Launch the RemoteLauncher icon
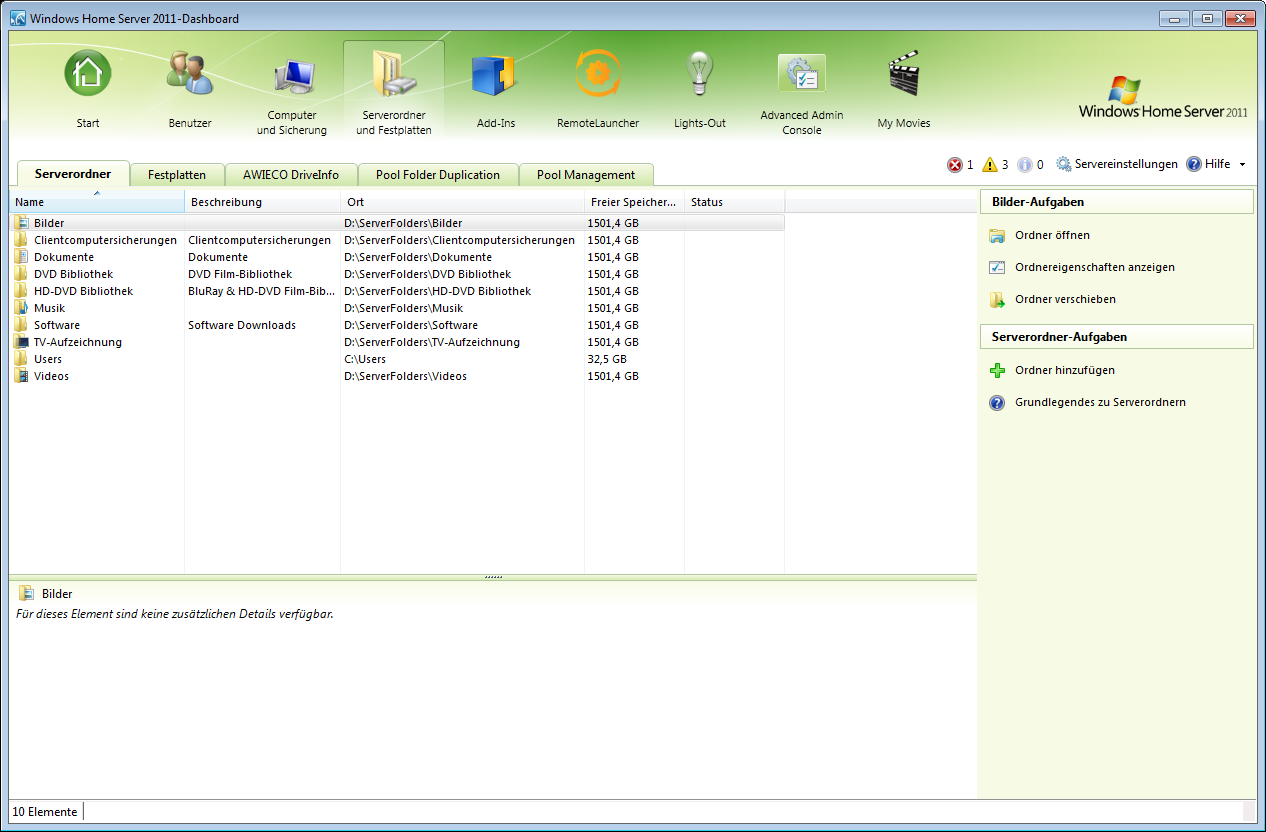 598,74
